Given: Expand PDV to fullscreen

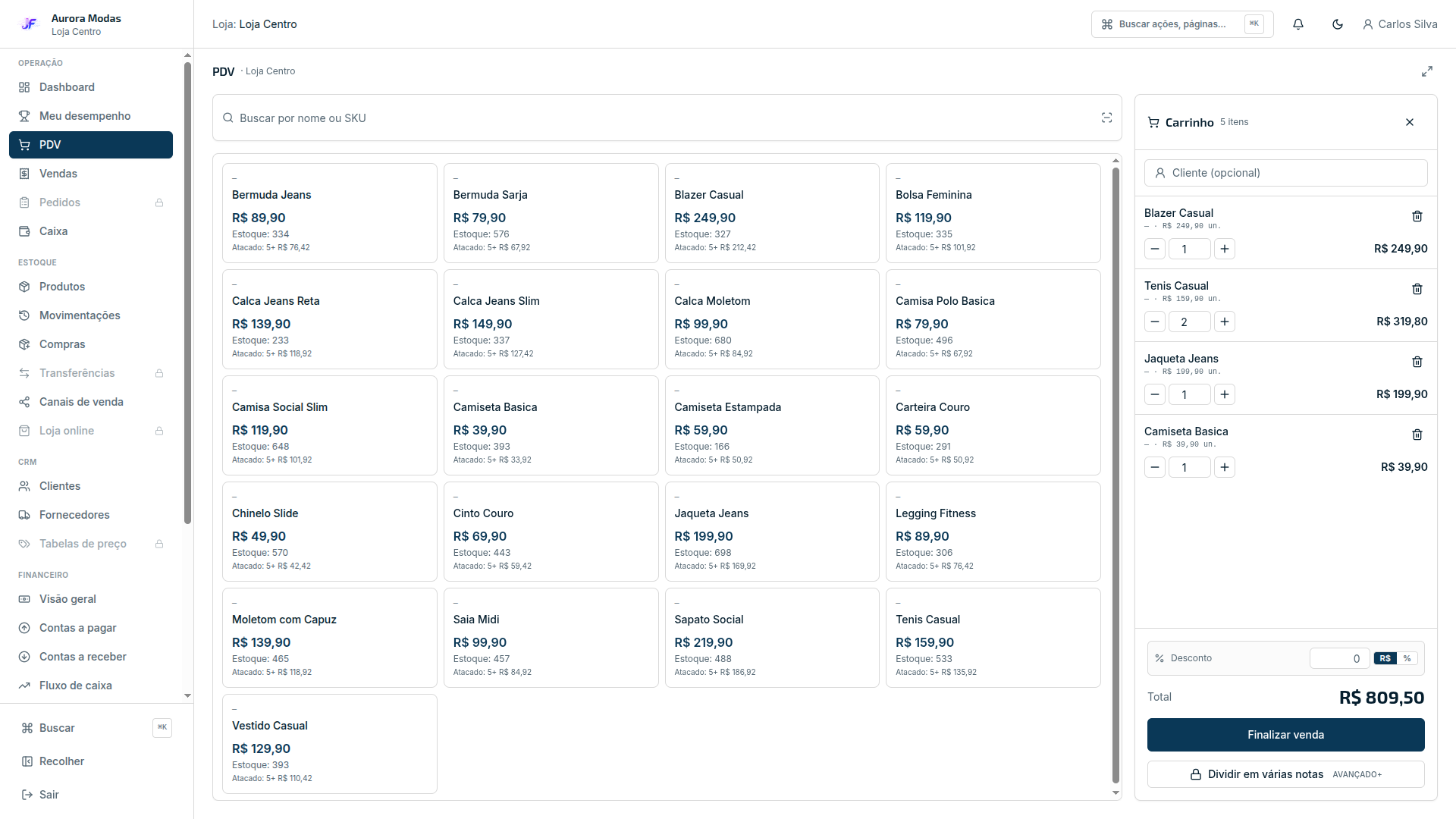Looking at the screenshot, I should point(1426,71).
